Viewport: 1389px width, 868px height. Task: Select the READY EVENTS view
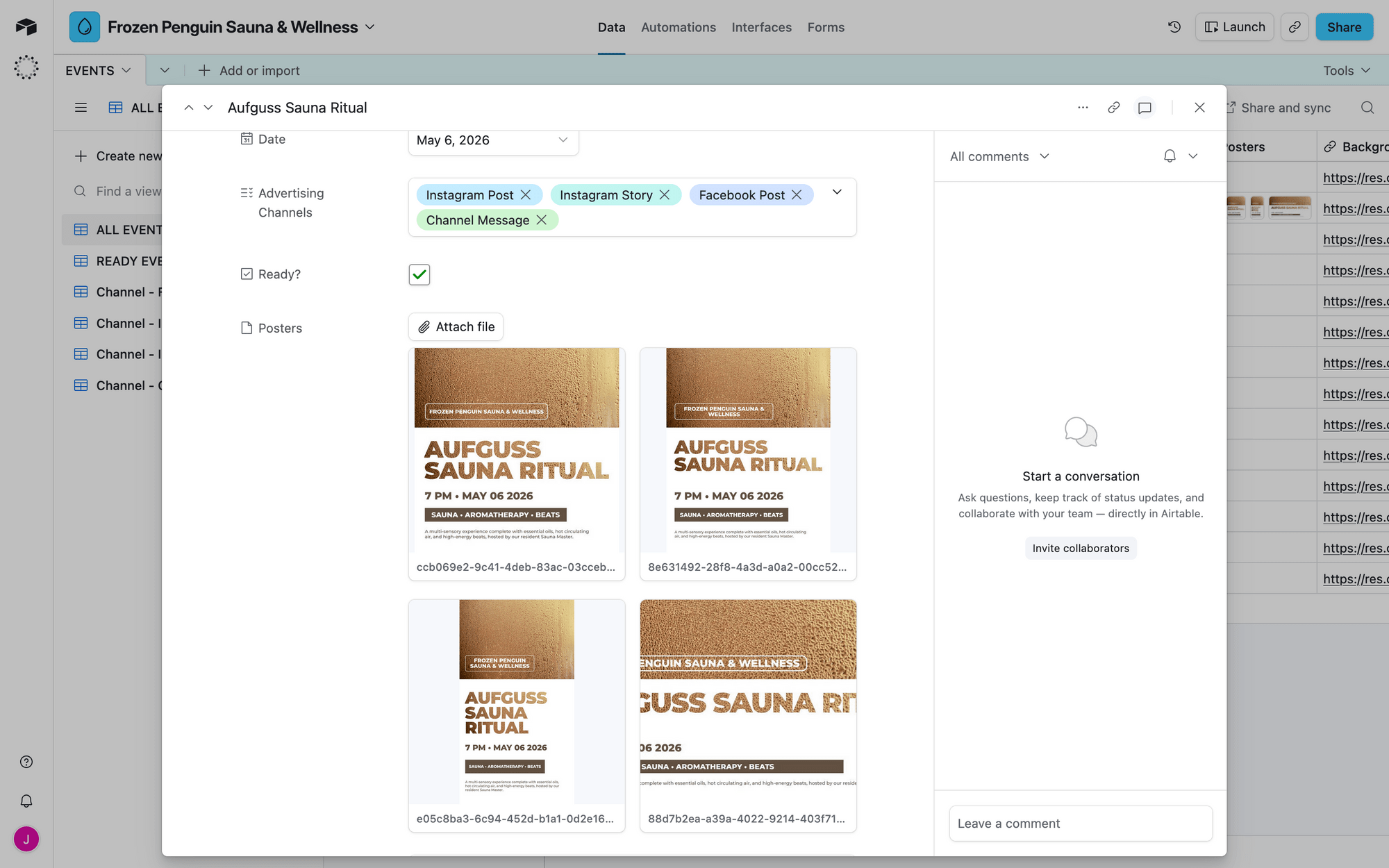[x=113, y=261]
